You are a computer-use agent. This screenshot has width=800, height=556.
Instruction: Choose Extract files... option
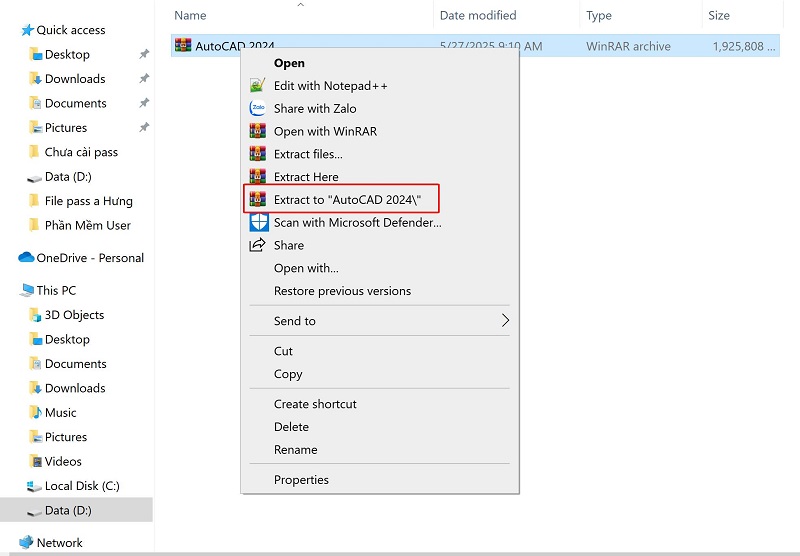308,154
